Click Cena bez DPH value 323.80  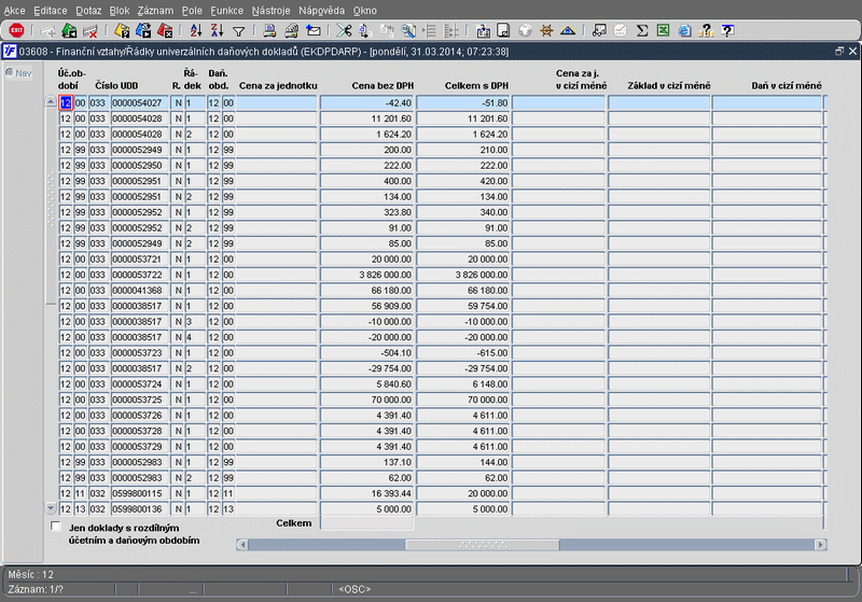click(x=367, y=212)
